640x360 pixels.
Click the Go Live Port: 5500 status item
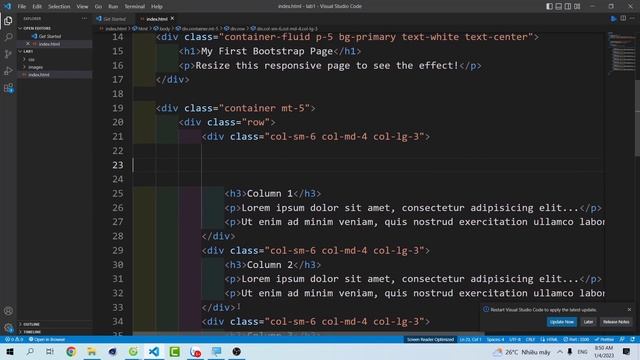click(x=576, y=339)
